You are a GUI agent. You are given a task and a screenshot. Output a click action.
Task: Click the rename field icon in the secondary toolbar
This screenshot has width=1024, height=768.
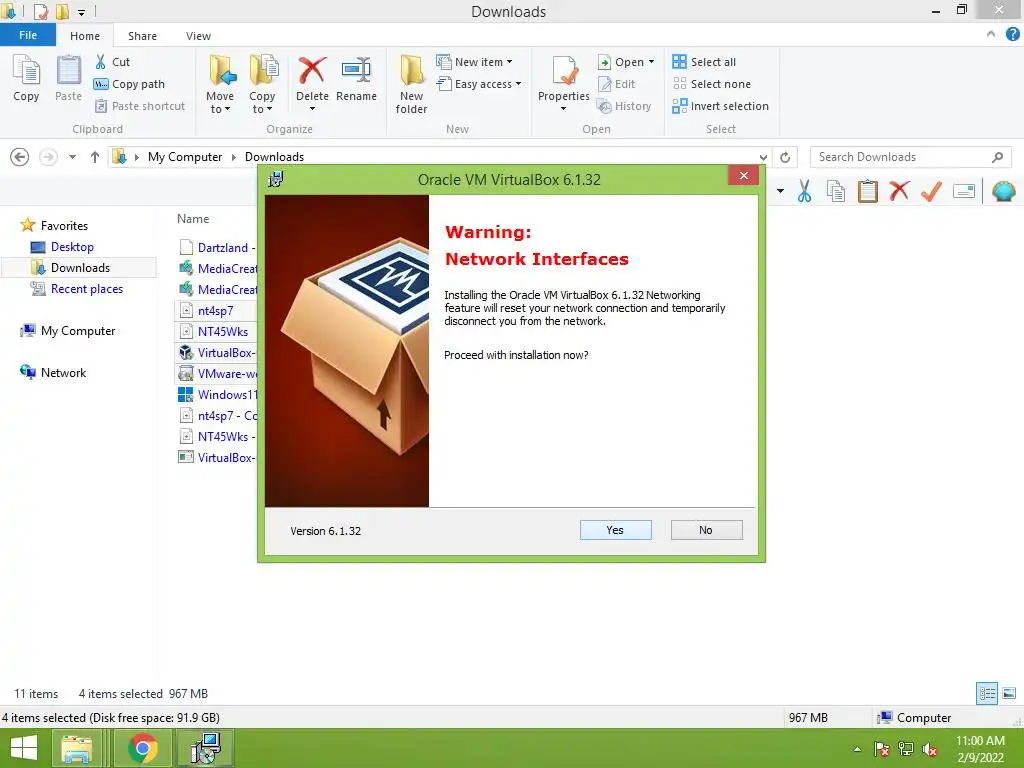(964, 191)
